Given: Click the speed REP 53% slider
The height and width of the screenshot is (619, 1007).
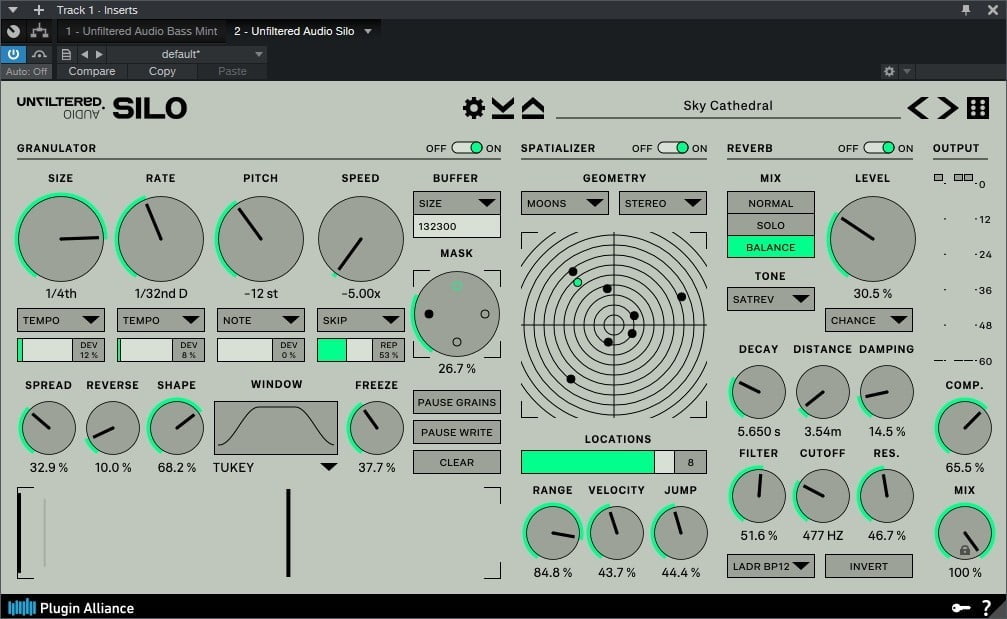Looking at the screenshot, I should click(361, 350).
